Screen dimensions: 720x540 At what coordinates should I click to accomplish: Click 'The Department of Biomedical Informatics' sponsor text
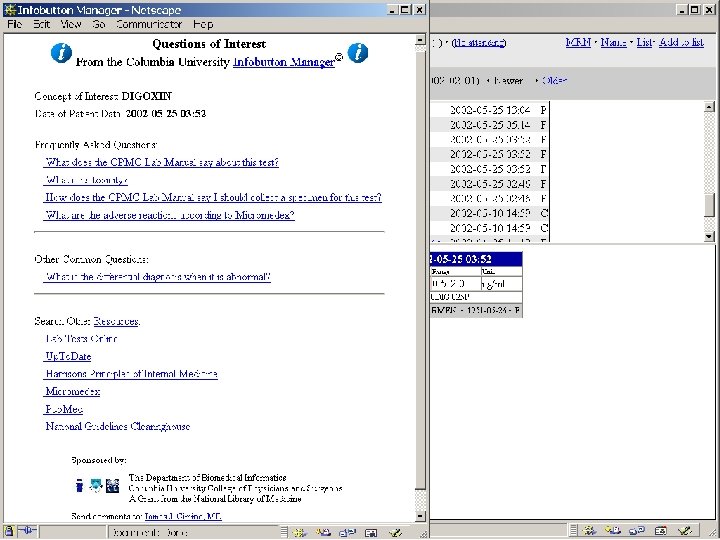point(208,478)
